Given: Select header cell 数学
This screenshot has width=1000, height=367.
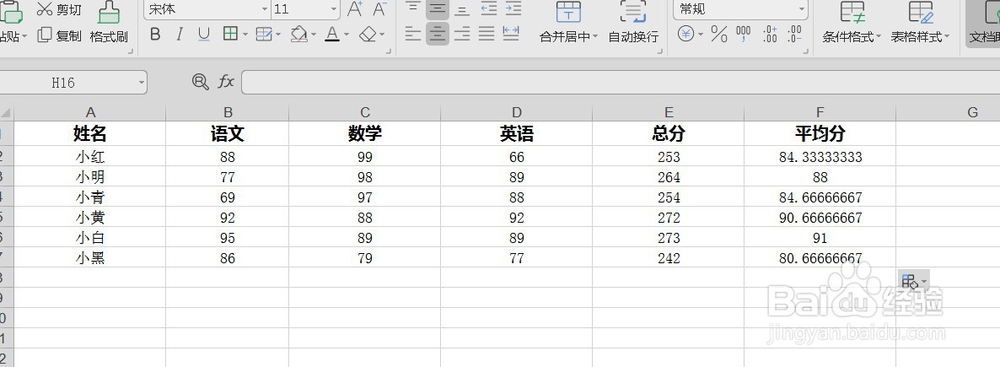Looking at the screenshot, I should click(365, 133).
